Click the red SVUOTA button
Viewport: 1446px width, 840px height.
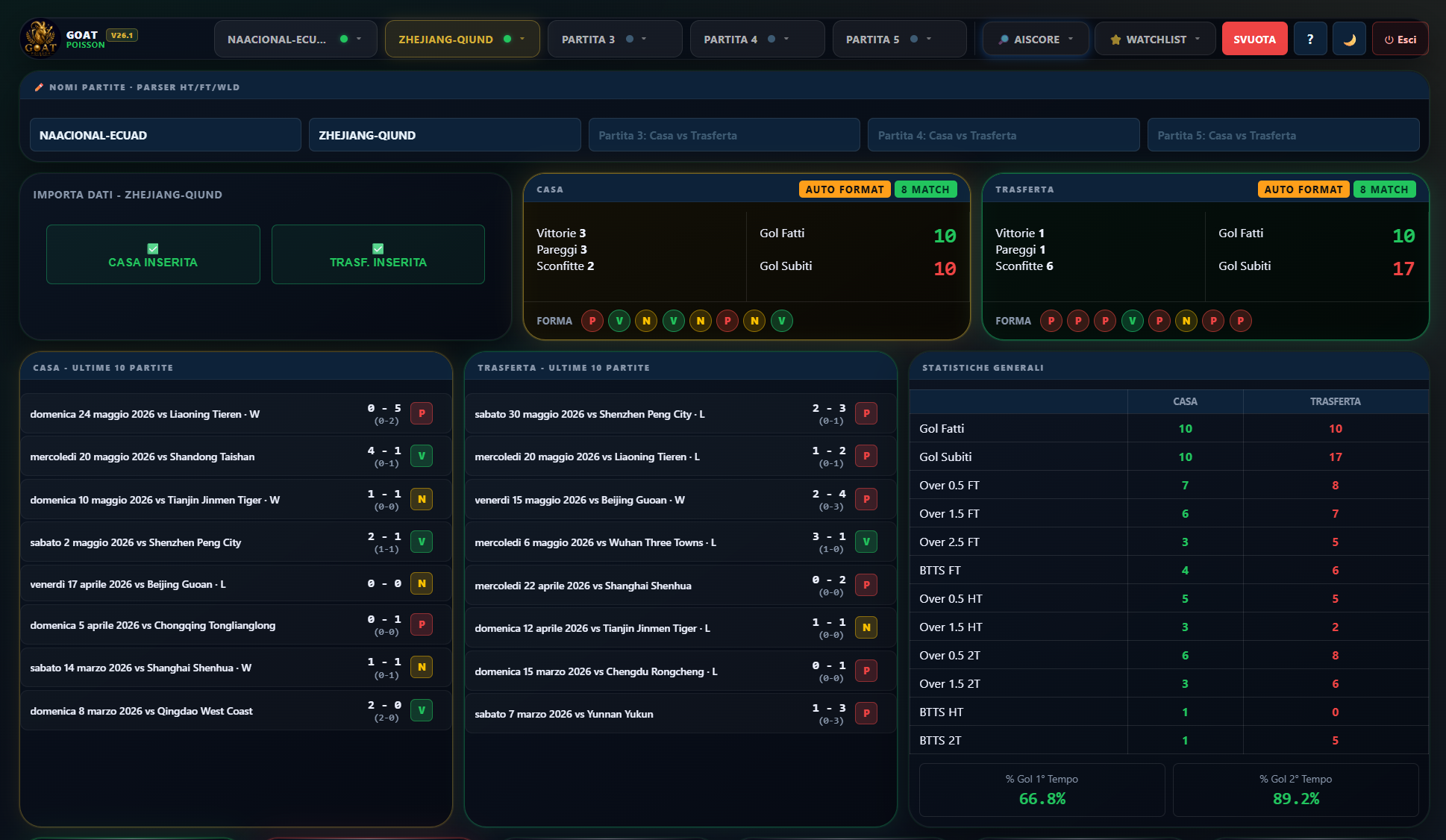pyautogui.click(x=1254, y=40)
